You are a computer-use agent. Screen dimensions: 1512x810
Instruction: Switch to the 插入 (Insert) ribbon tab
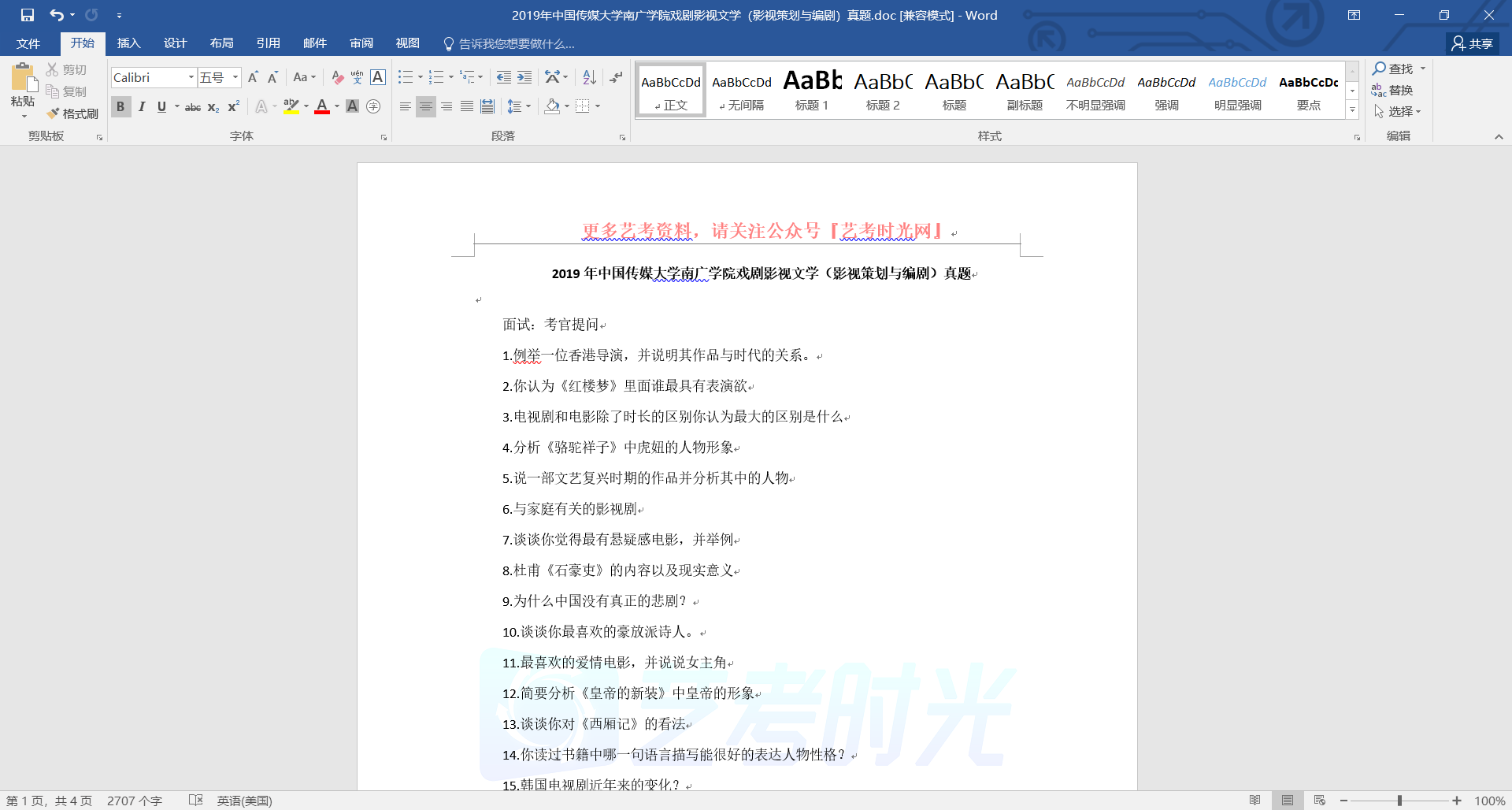(x=128, y=43)
